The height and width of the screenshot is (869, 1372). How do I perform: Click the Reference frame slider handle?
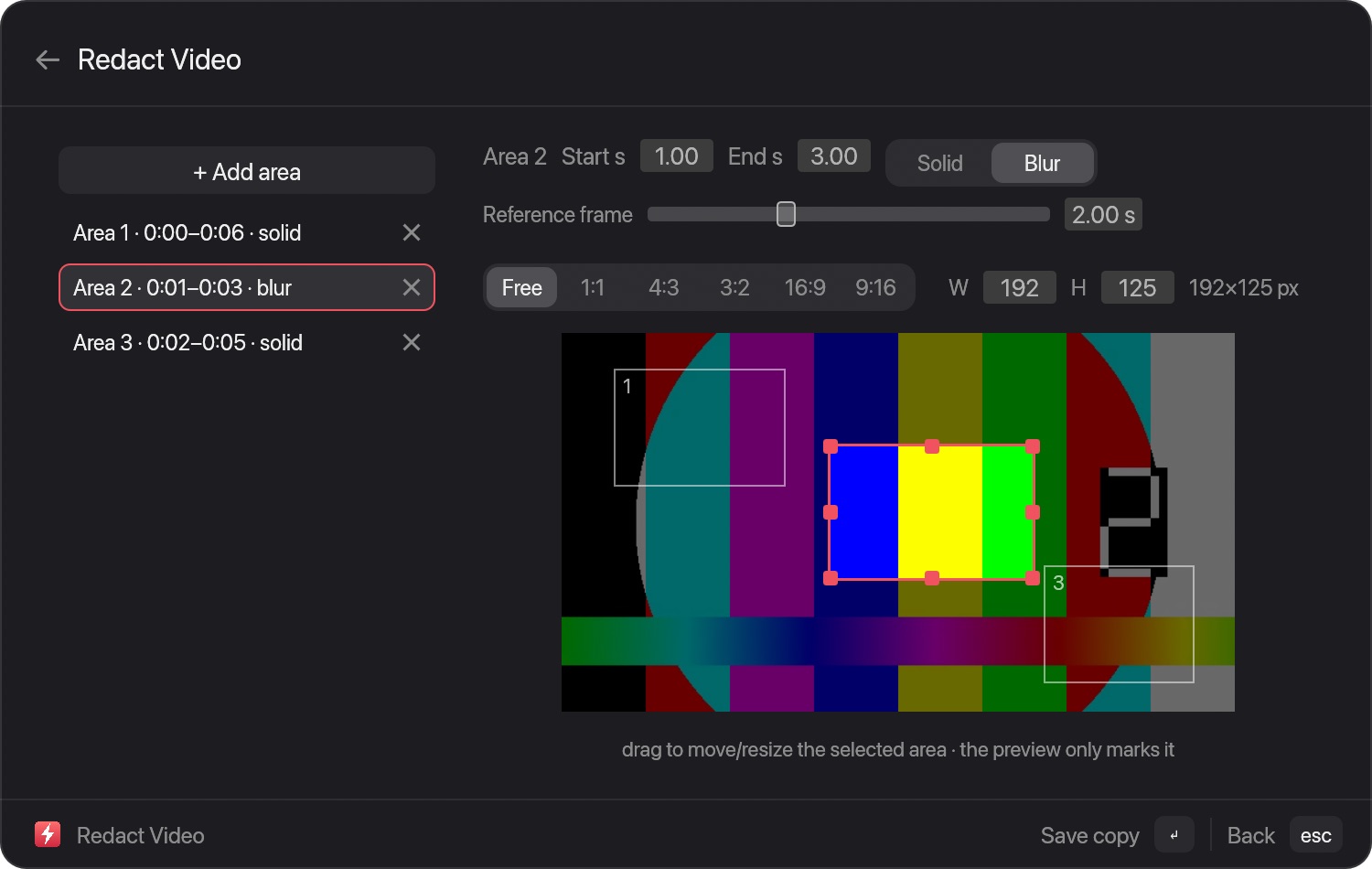(x=786, y=214)
